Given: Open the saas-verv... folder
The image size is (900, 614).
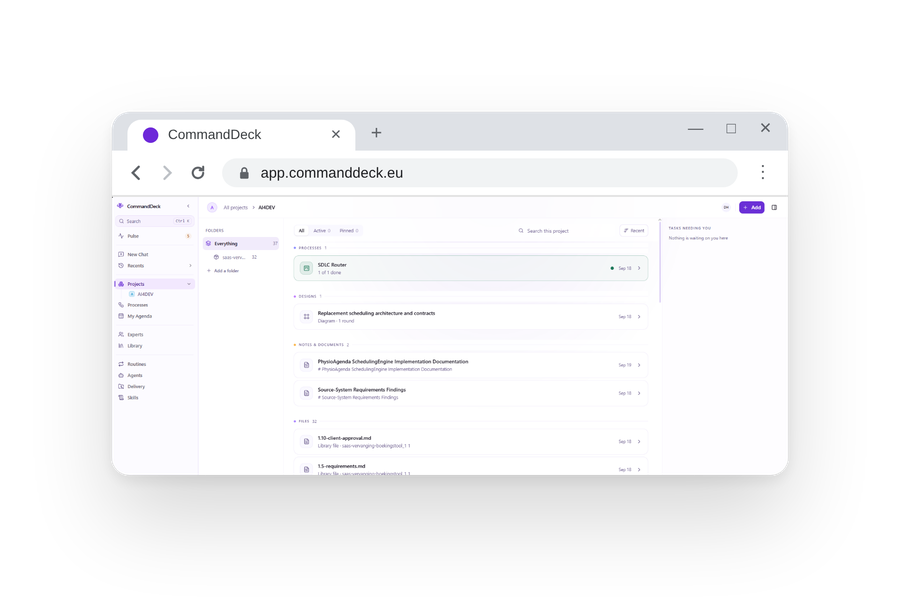Looking at the screenshot, I should click(235, 257).
